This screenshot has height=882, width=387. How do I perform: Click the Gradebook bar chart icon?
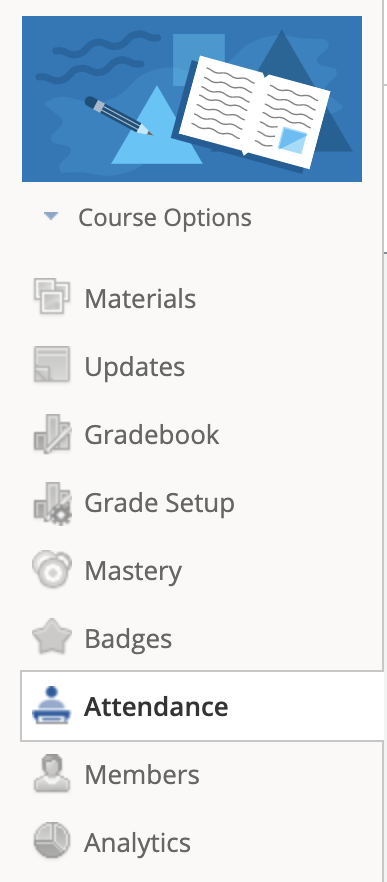pyautogui.click(x=52, y=433)
